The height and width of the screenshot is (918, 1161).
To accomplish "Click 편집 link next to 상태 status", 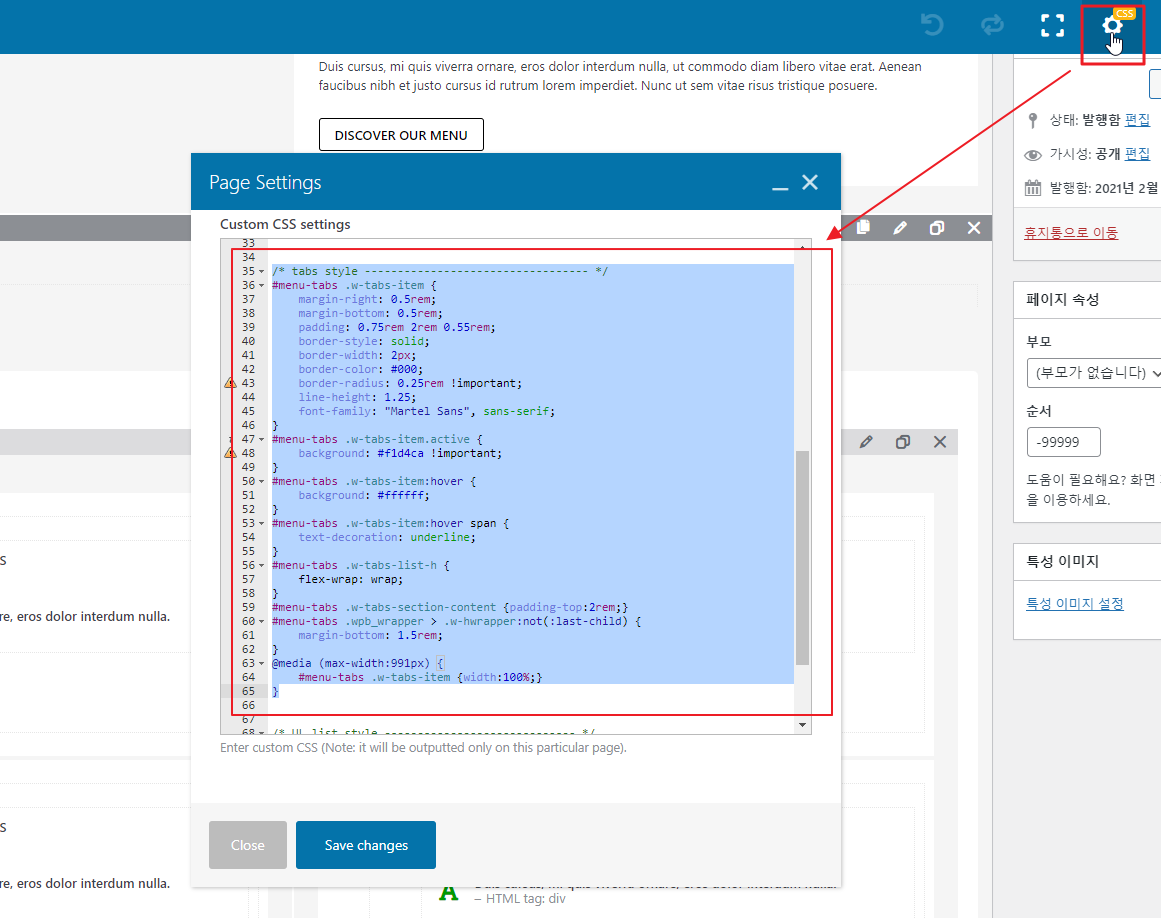I will coord(1137,120).
